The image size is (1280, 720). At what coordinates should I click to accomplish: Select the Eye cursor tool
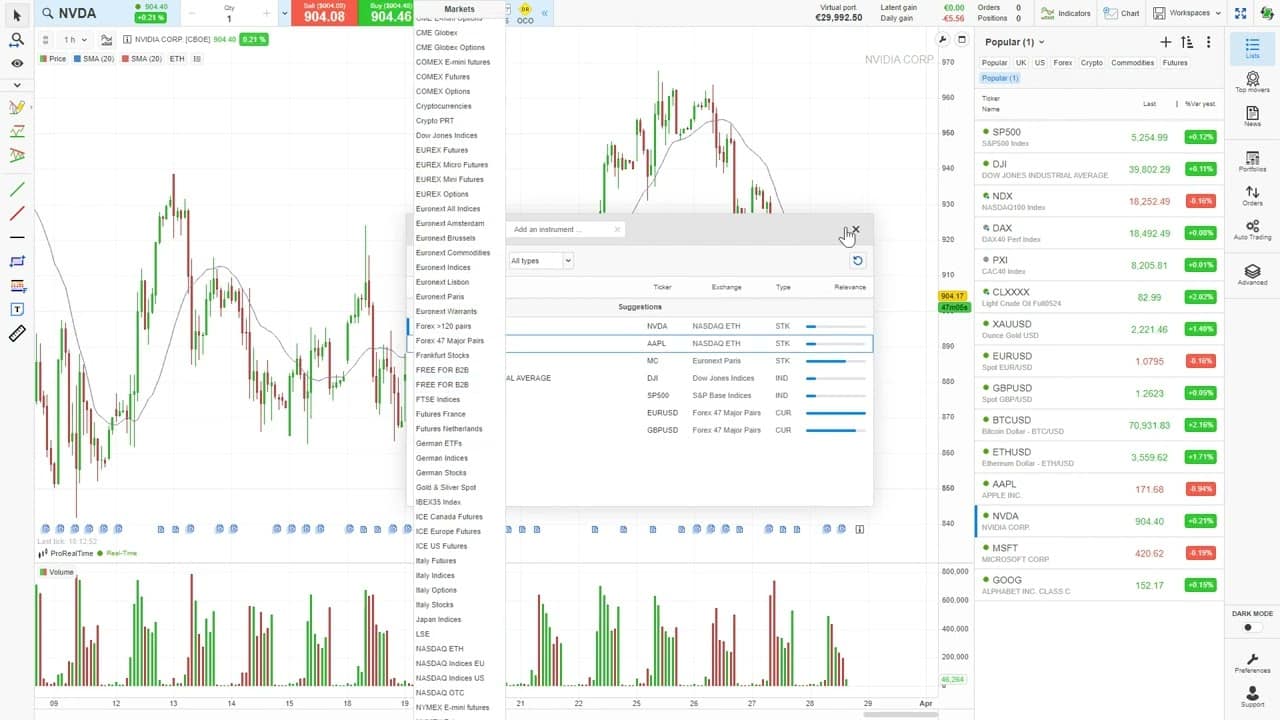[x=17, y=62]
